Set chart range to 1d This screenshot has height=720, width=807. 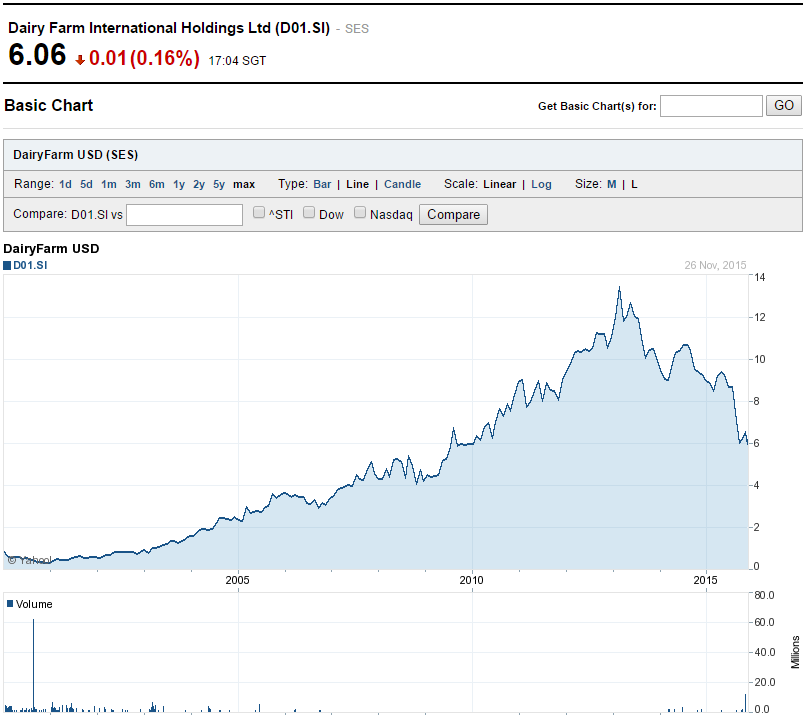point(65,184)
